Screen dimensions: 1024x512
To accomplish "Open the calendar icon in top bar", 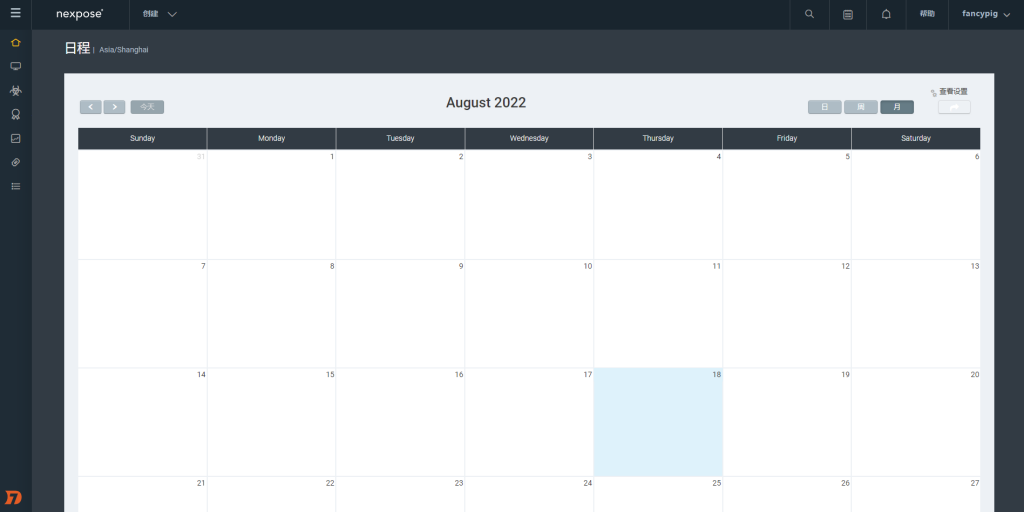I will [848, 14].
